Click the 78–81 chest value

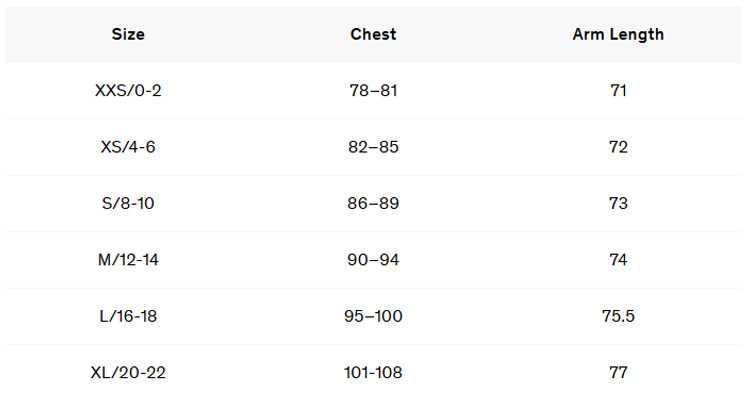(373, 91)
